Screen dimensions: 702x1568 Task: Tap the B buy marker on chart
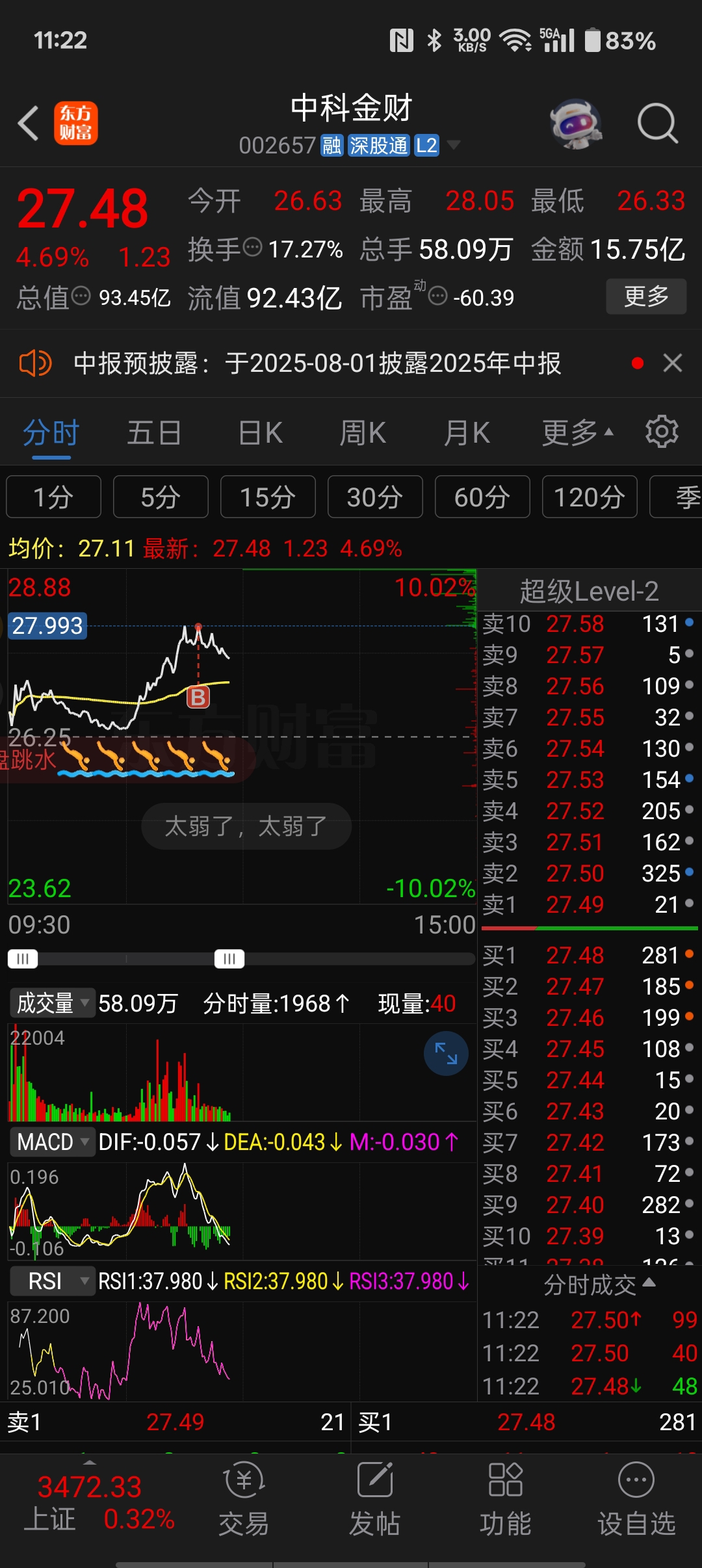(198, 698)
